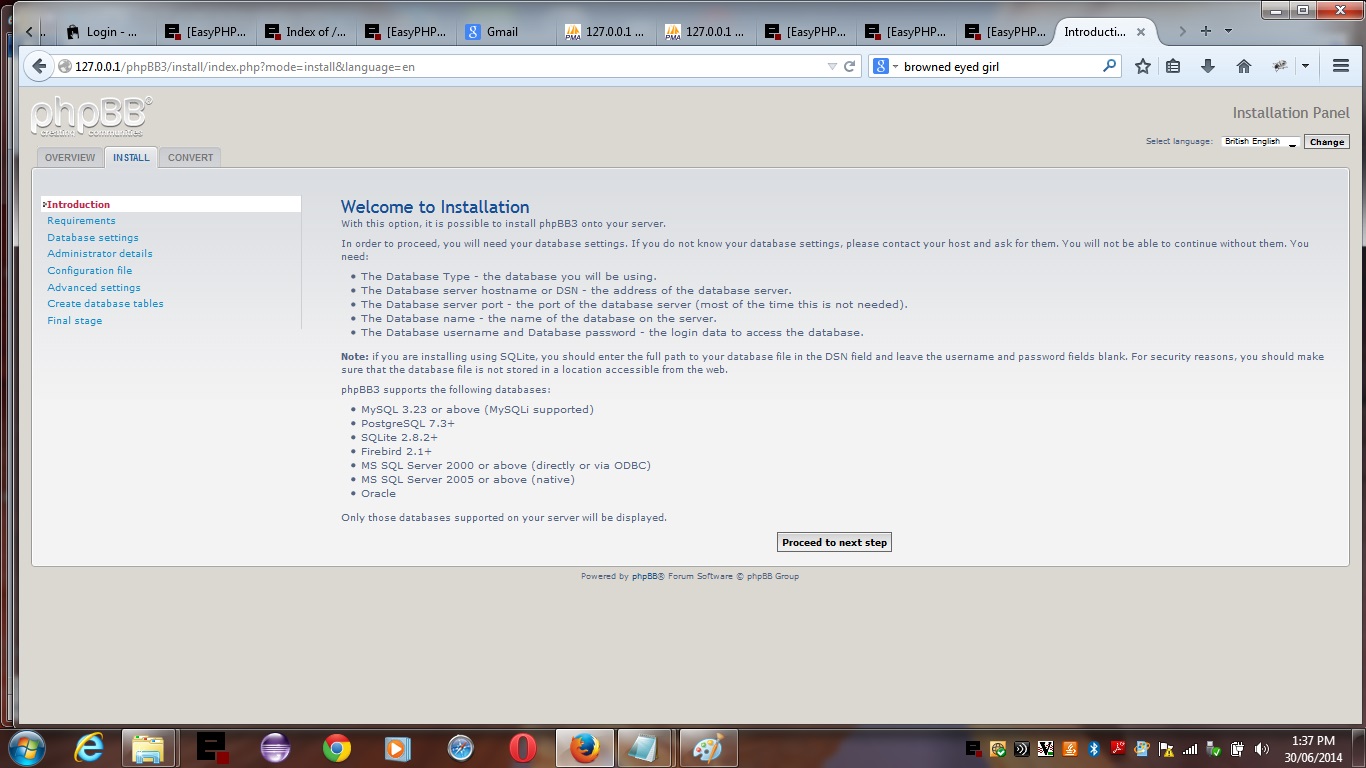Image resolution: width=1366 pixels, height=768 pixels.
Task: Click the address bar URL field
Action: (x=440, y=67)
